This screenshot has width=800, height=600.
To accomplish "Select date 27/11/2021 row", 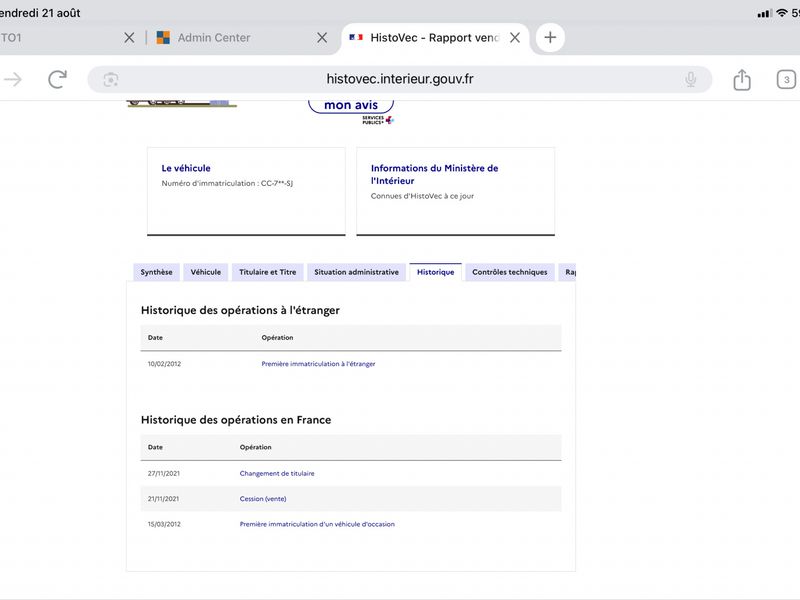I will click(x=351, y=473).
